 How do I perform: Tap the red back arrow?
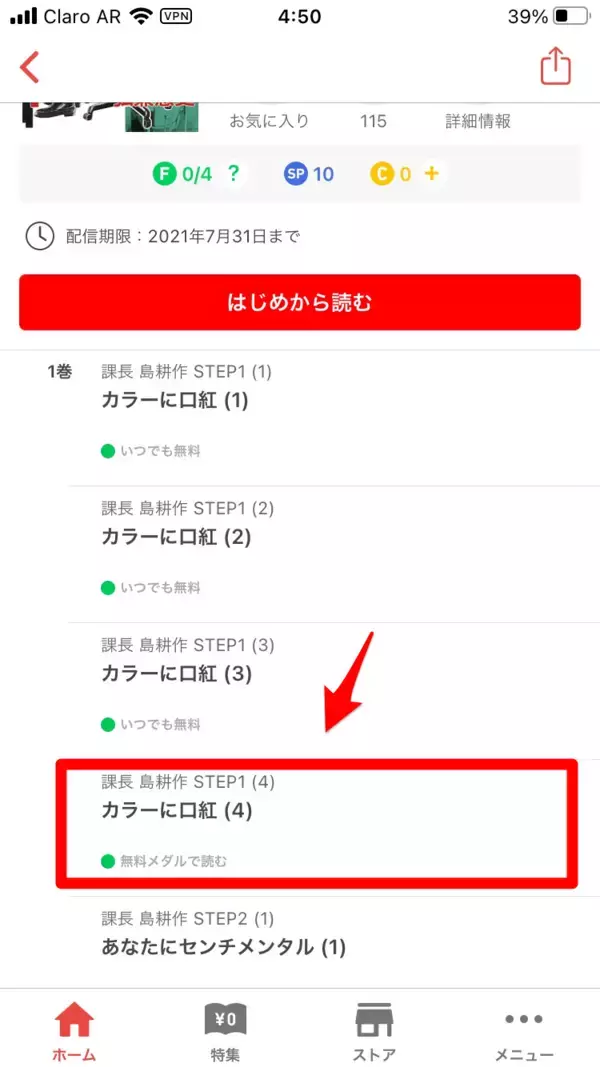coord(30,67)
